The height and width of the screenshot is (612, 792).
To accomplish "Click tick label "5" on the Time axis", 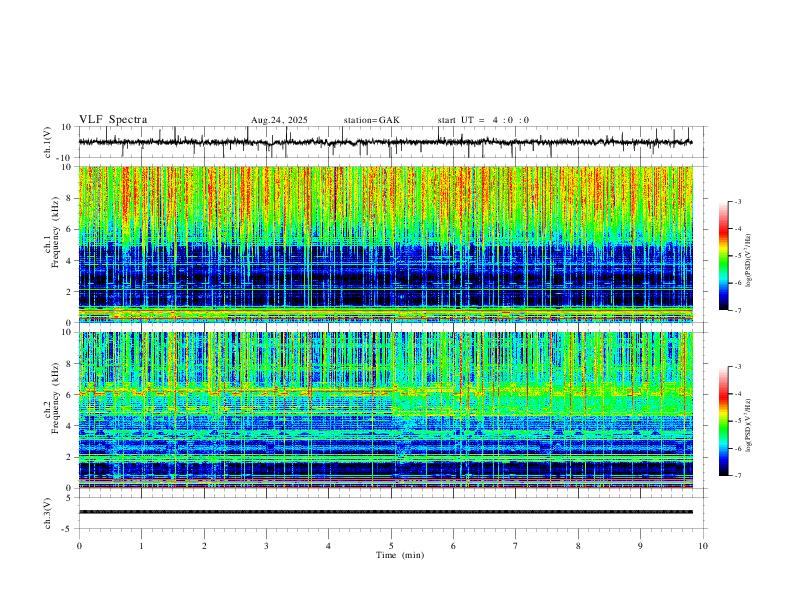I will (x=391, y=546).
